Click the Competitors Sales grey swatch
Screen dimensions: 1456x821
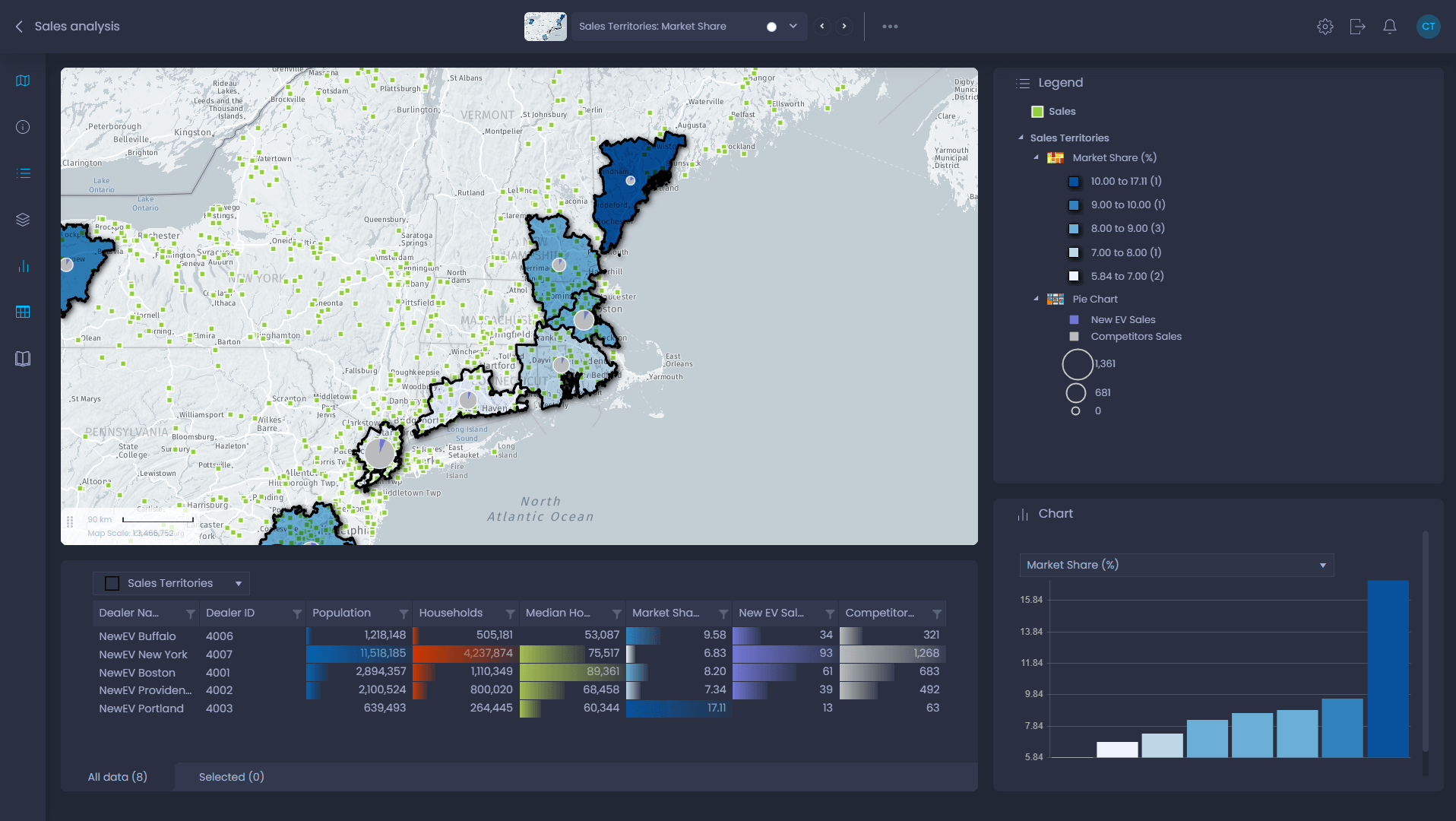(x=1074, y=337)
